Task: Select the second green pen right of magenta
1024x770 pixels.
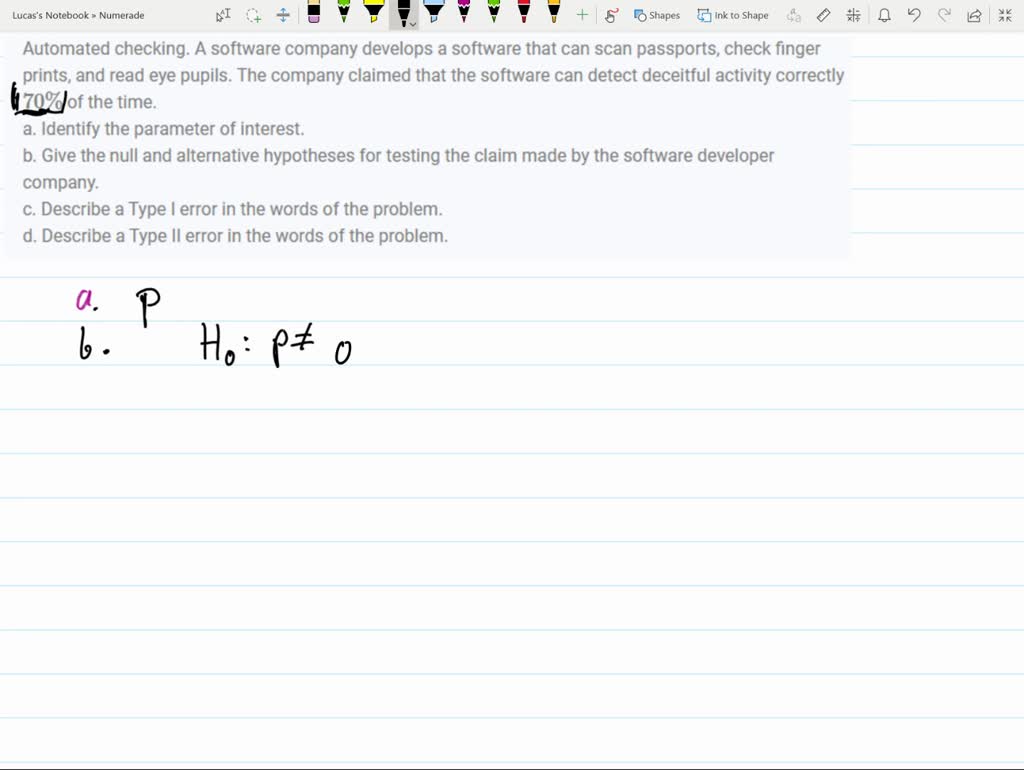Action: pos(494,12)
